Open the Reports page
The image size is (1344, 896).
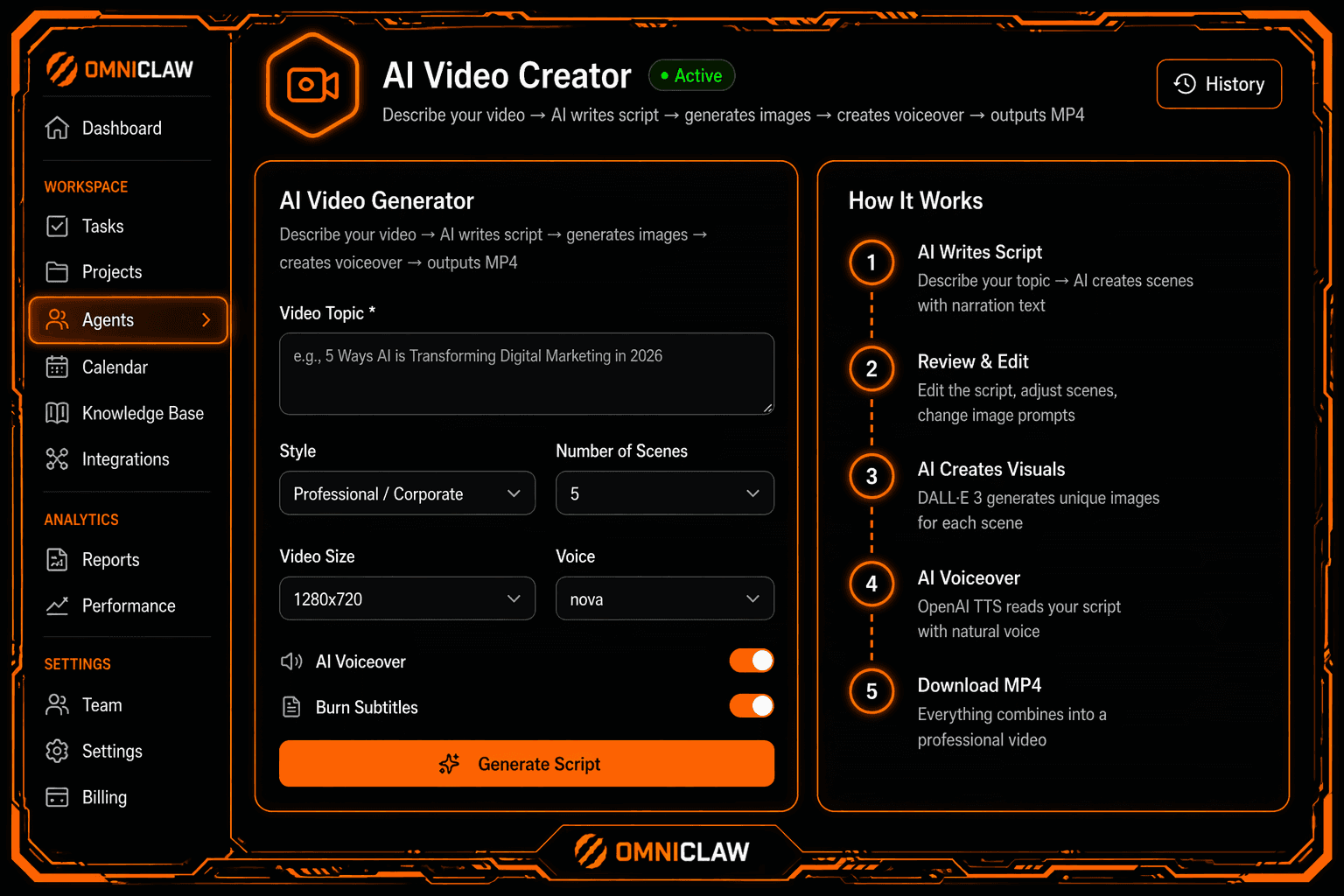click(128, 559)
